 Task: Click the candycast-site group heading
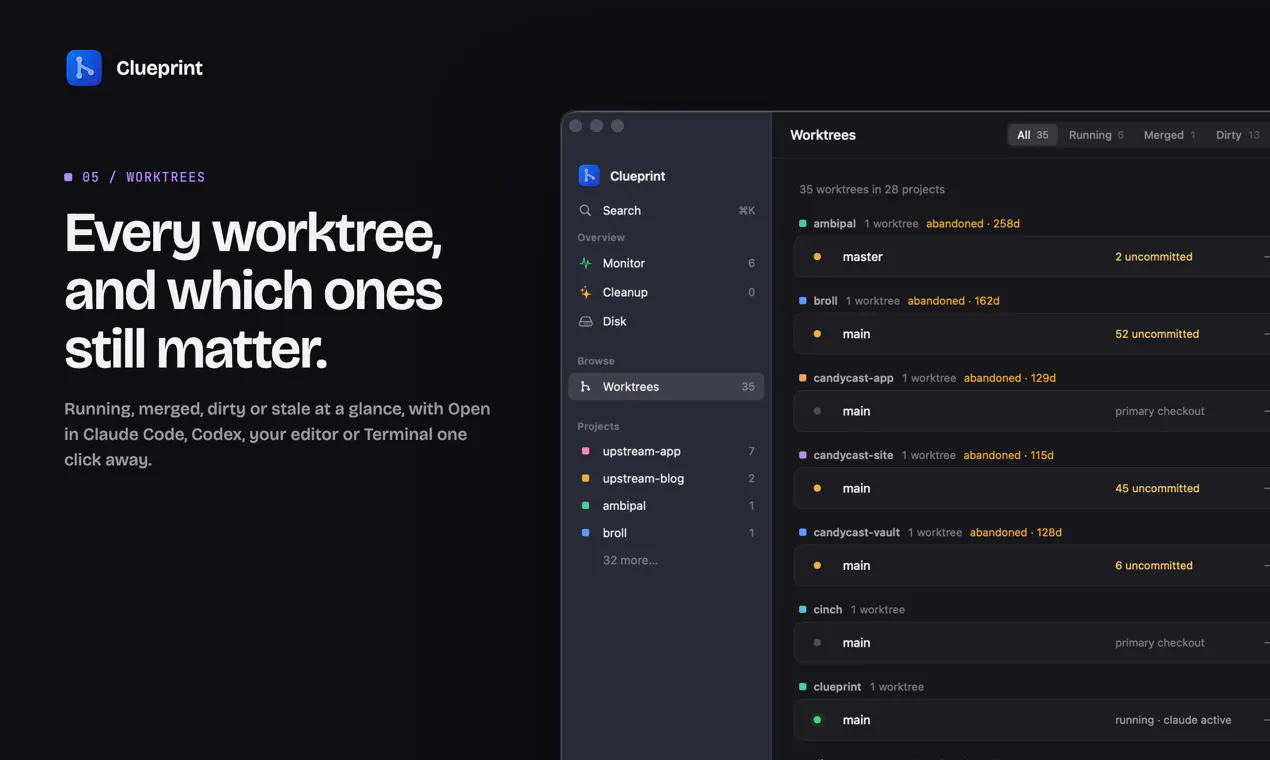[853, 455]
